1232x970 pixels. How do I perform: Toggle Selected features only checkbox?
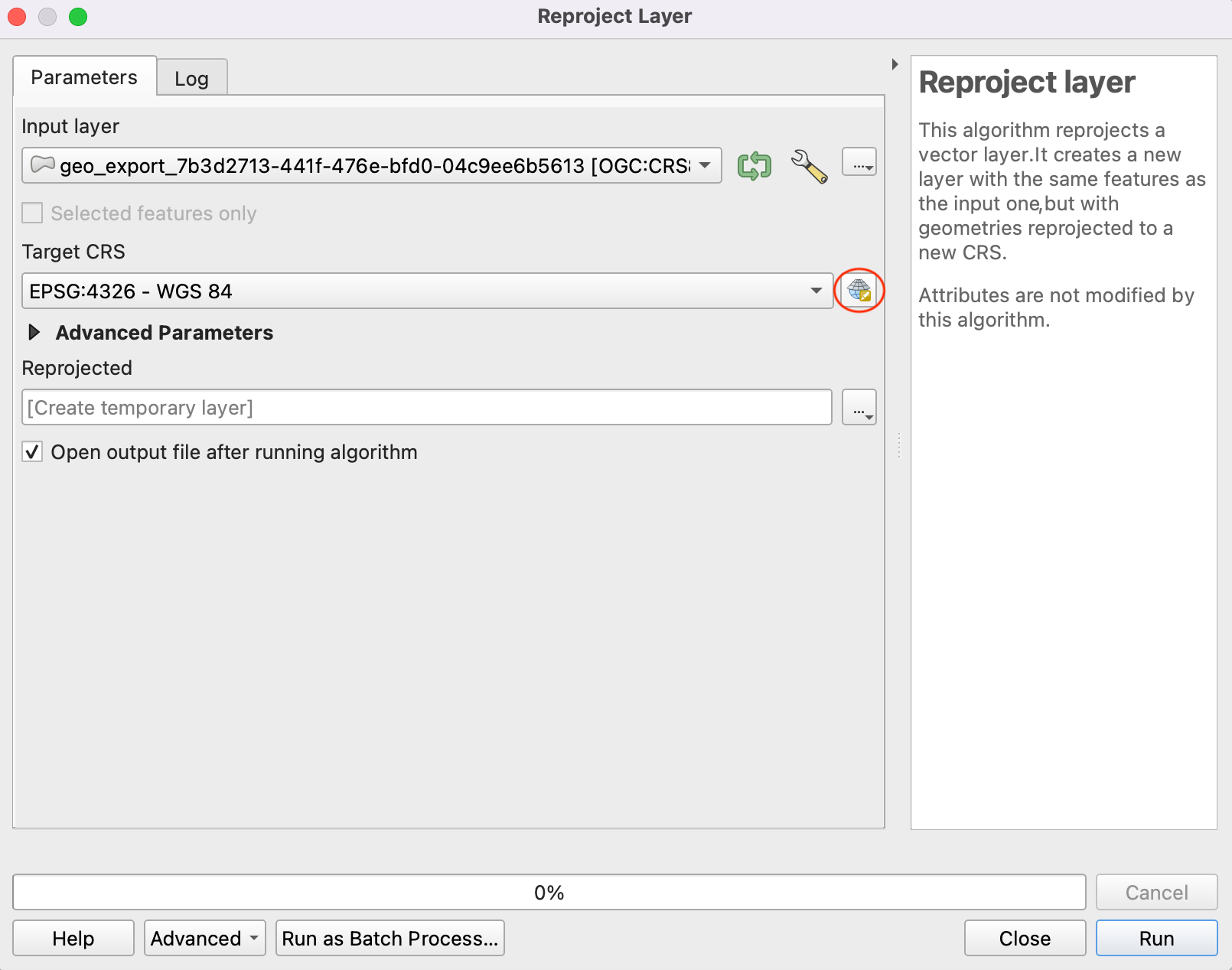(x=32, y=213)
